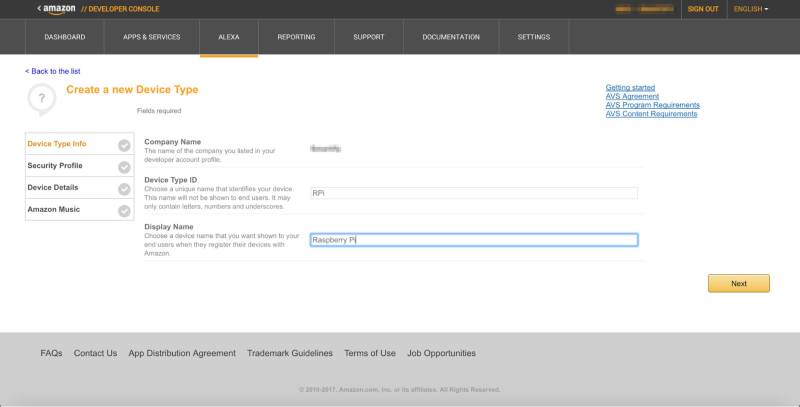
Task: Click the Device Type ID input field
Action: pos(474,193)
